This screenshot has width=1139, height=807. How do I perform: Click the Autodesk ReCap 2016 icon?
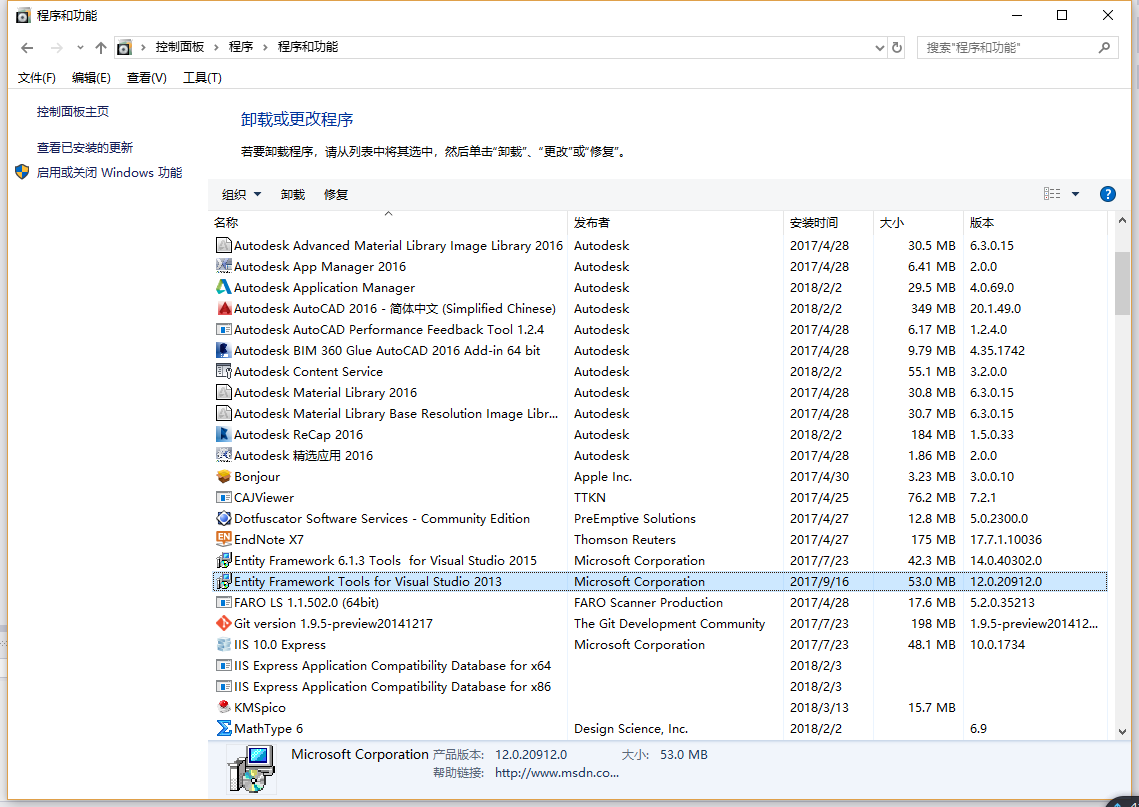(x=224, y=434)
